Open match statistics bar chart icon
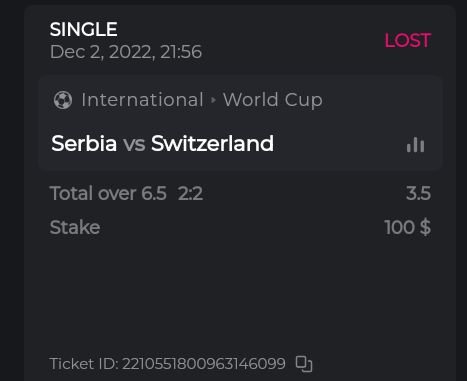Screen dimensions: 467x381 (415, 144)
